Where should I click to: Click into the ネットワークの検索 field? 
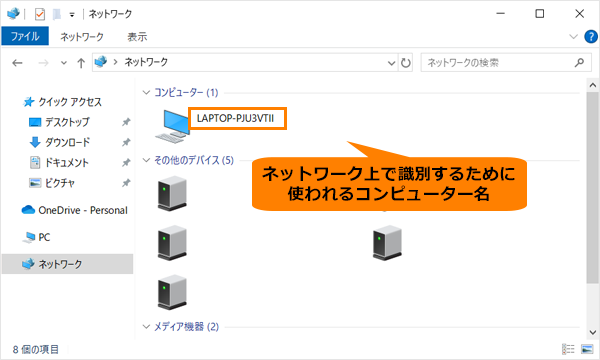click(497, 62)
